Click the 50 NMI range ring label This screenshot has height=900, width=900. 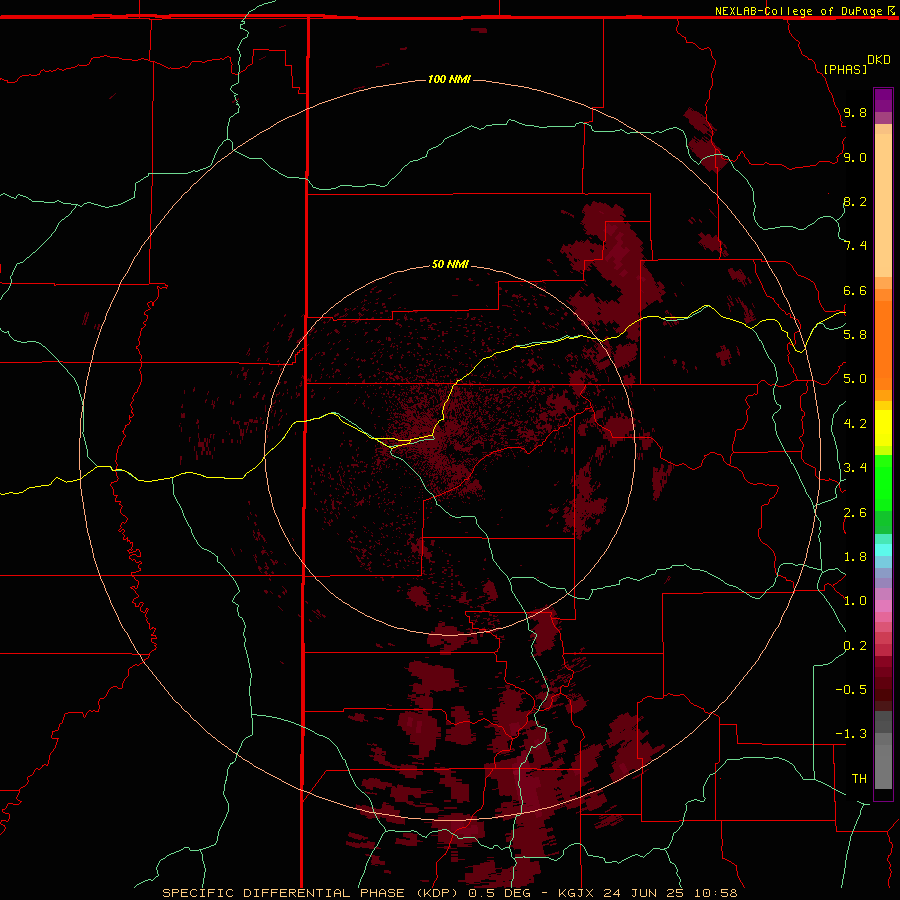click(450, 264)
